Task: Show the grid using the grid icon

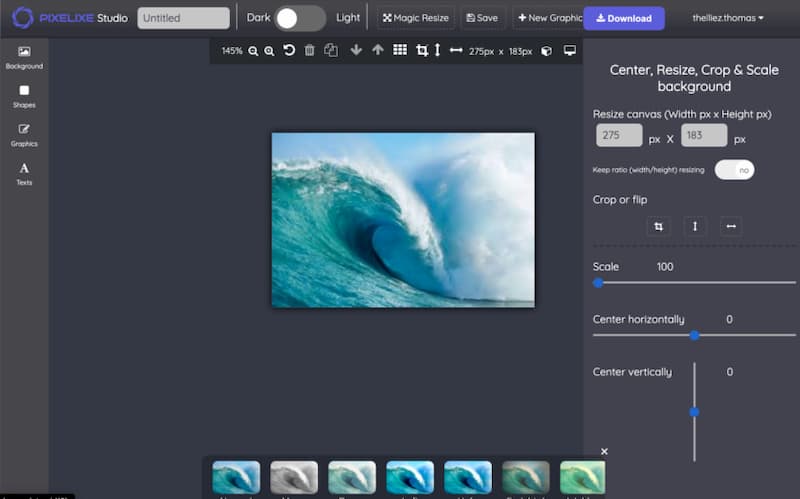Action: [400, 50]
